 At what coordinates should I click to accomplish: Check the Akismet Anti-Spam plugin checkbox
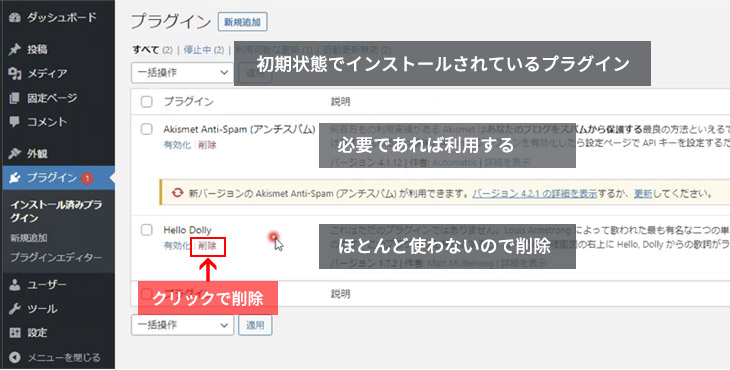[147, 129]
